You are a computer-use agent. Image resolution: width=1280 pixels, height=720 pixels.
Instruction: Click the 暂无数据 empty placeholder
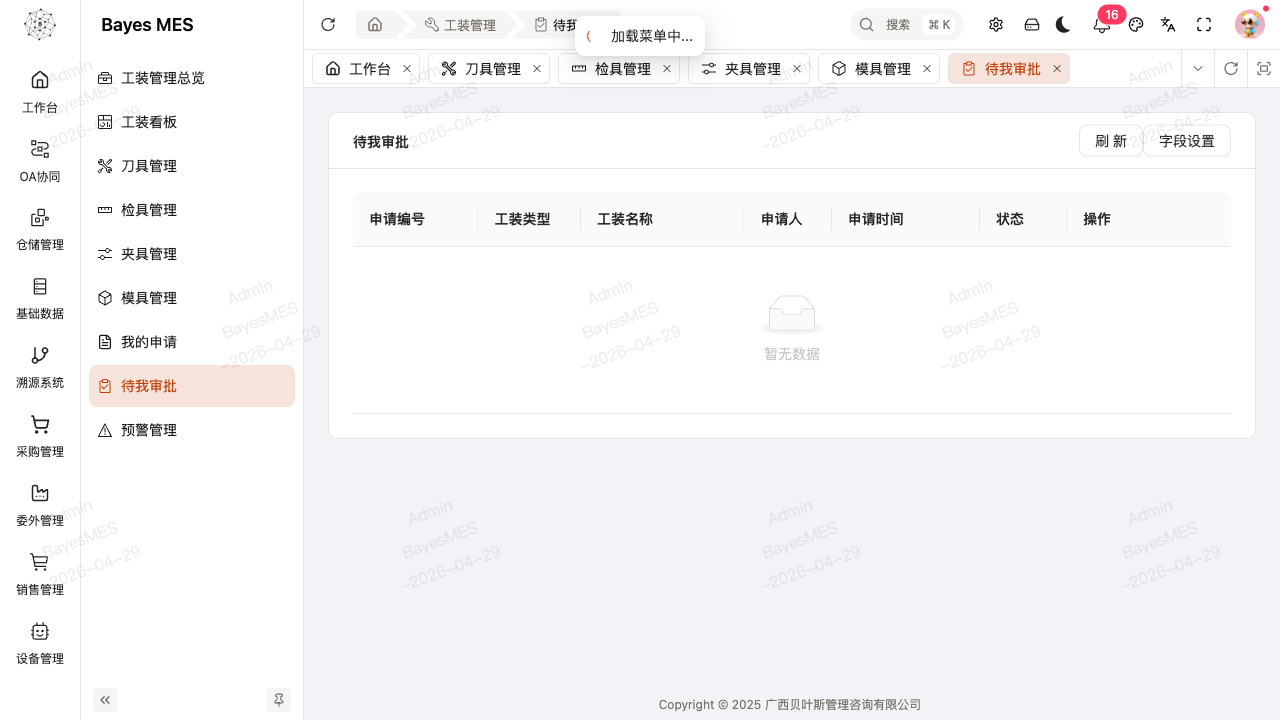[792, 328]
